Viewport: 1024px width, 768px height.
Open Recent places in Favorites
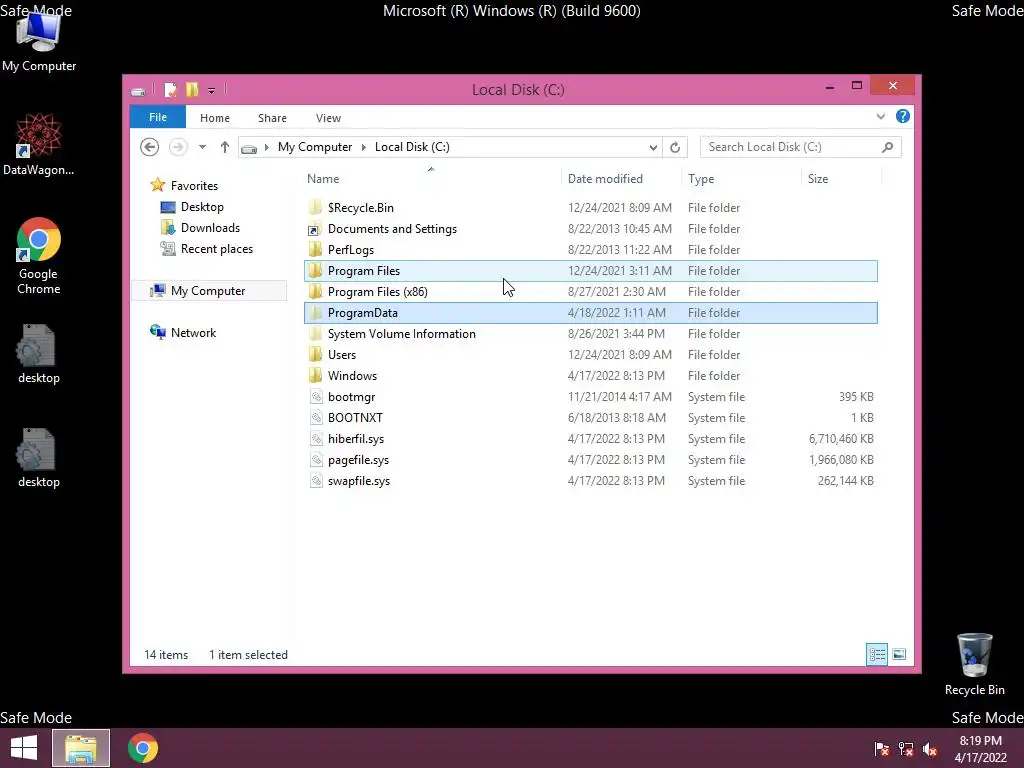pyautogui.click(x=217, y=249)
